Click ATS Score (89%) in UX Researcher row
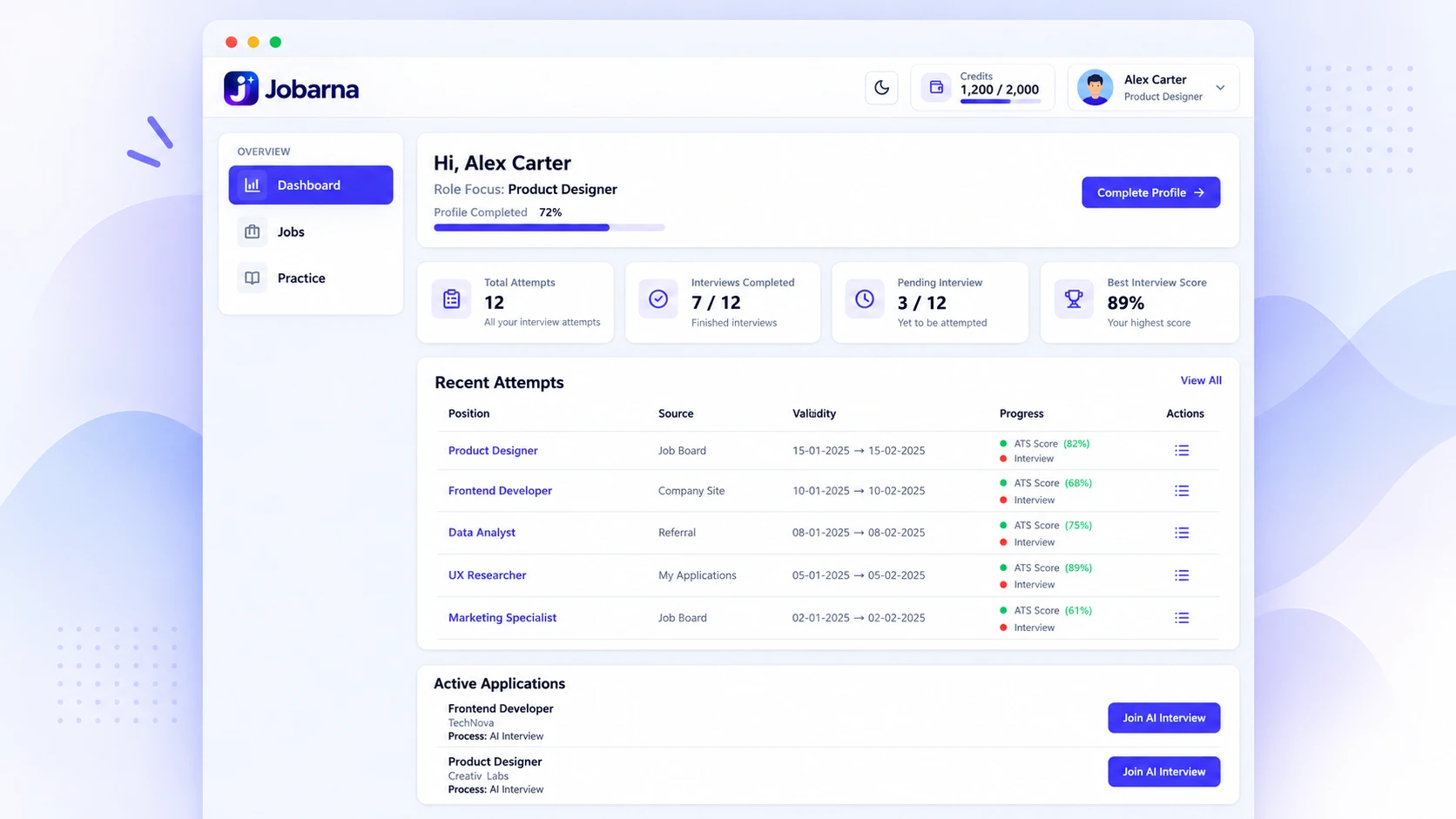1456x819 pixels. tap(1053, 568)
